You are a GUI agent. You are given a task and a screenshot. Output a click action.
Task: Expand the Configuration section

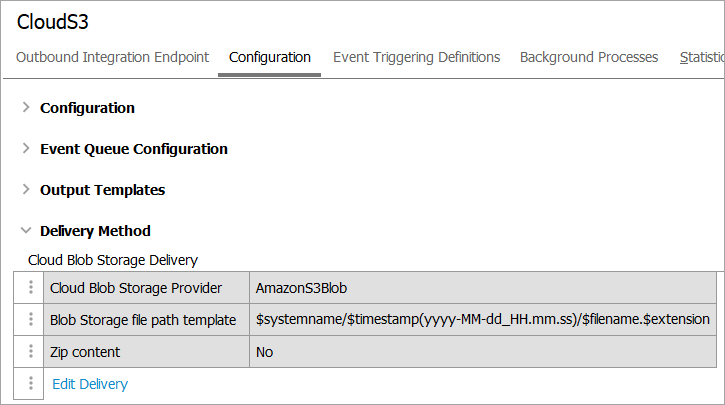pos(26,108)
